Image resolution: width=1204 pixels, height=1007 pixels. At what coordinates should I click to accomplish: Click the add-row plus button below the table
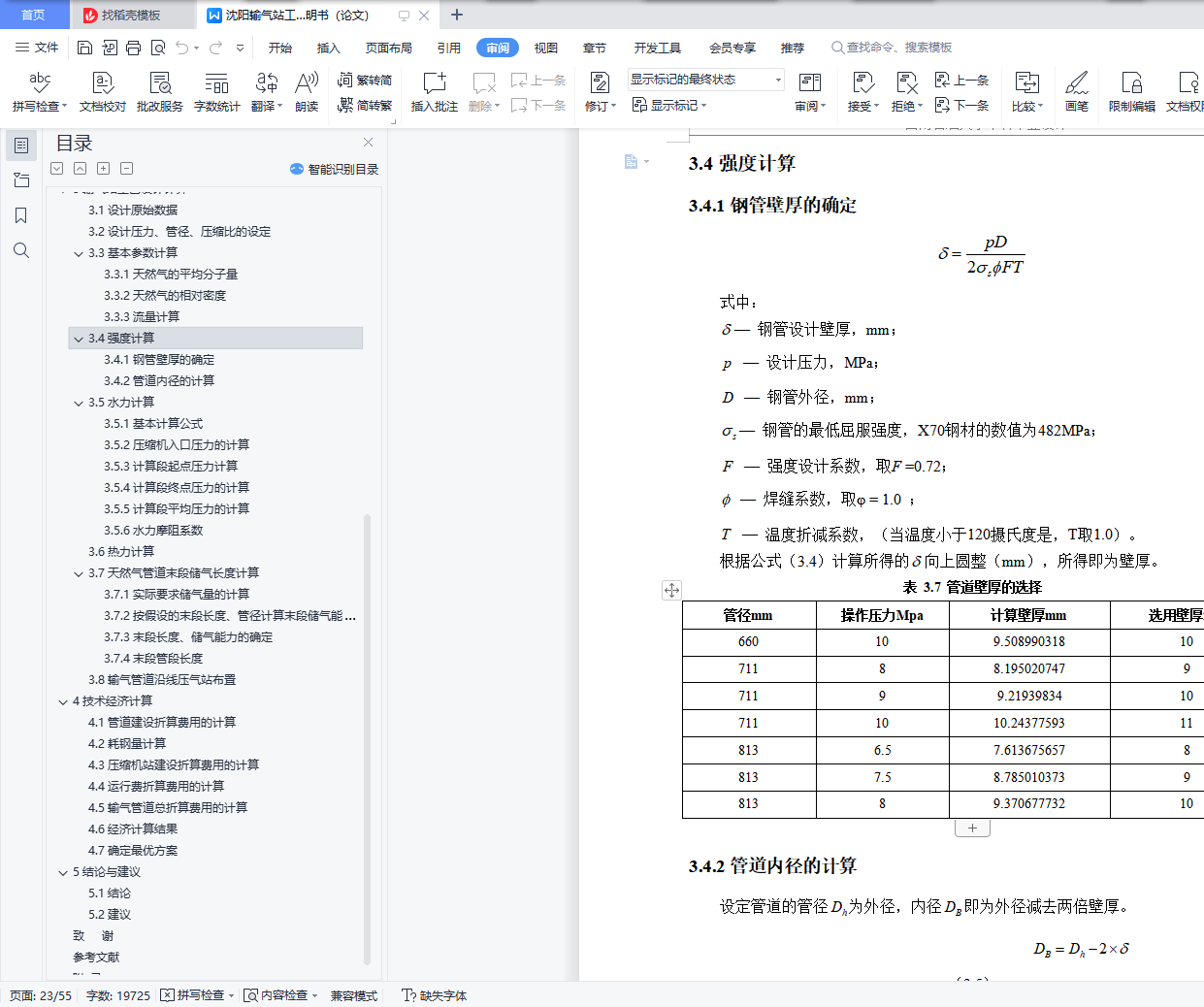pyautogui.click(x=972, y=828)
